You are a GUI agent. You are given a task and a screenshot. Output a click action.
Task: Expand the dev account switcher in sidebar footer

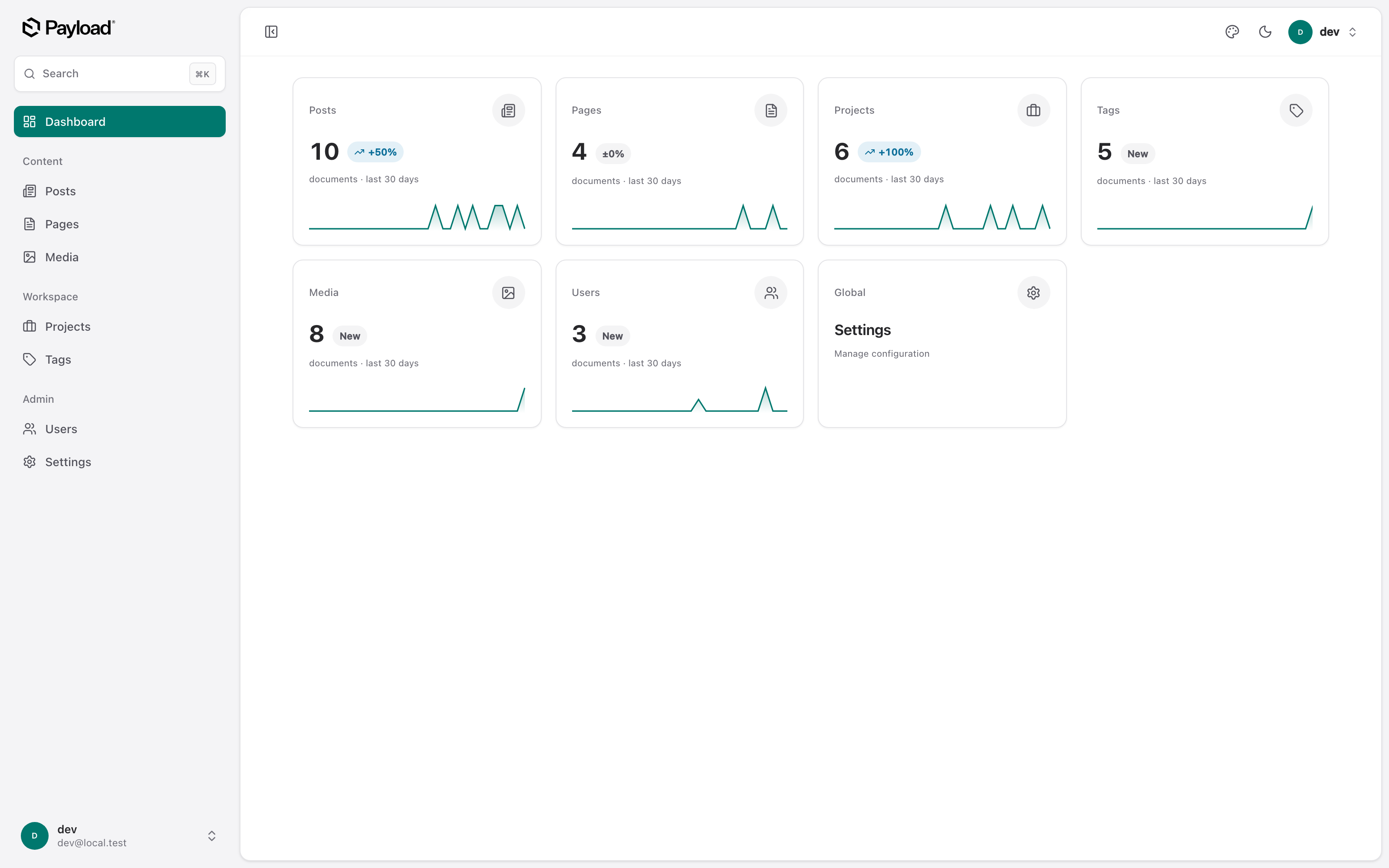212,836
